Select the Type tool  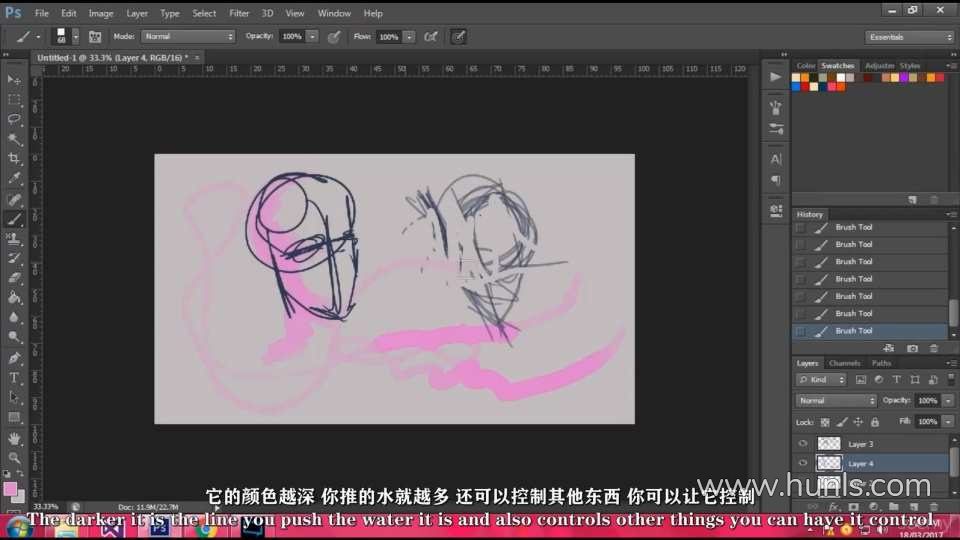point(15,377)
